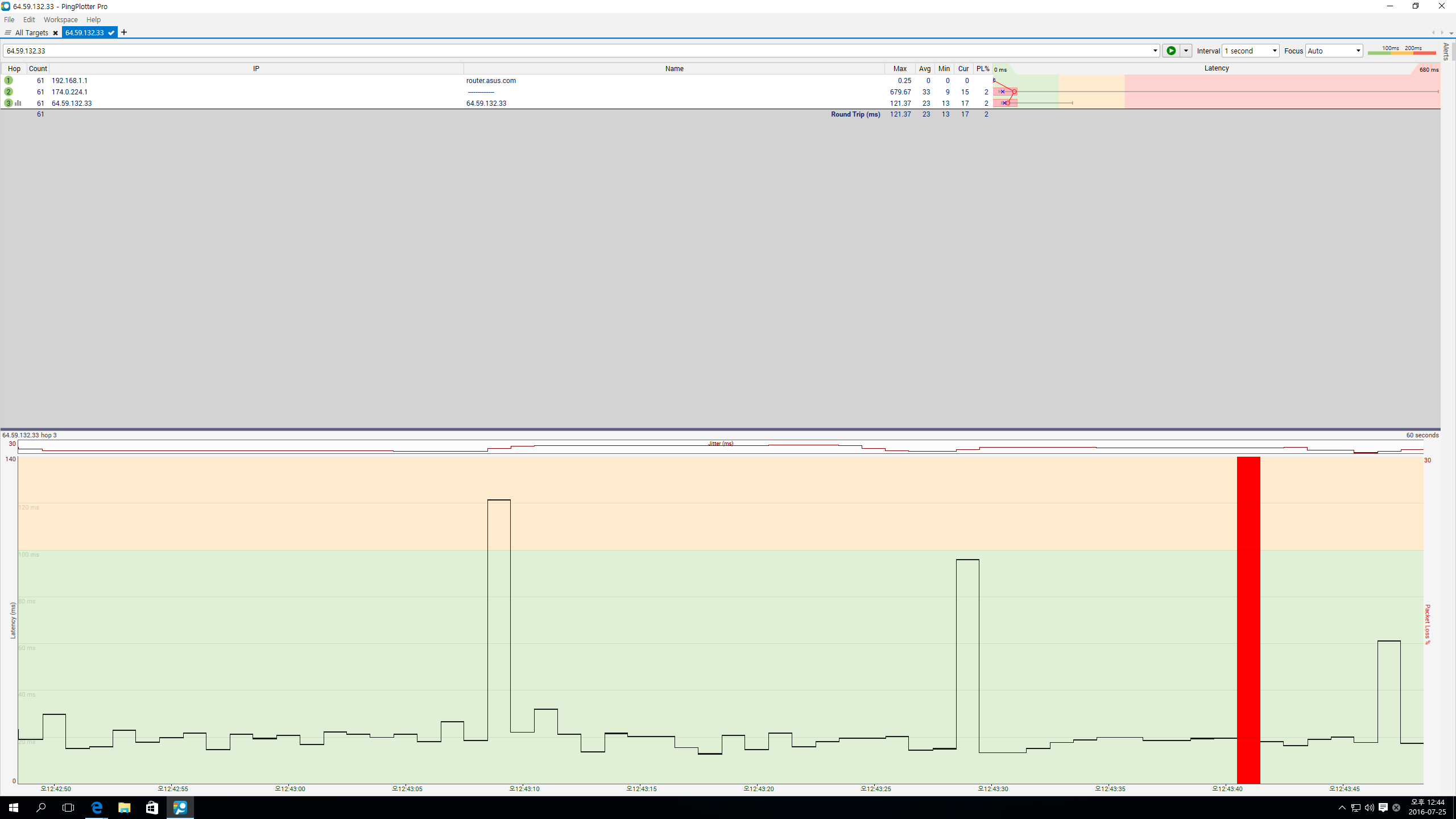This screenshot has height=819, width=1456.
Task: Click the 64.59.132.33 hop 3 timeline title
Action: (30, 435)
